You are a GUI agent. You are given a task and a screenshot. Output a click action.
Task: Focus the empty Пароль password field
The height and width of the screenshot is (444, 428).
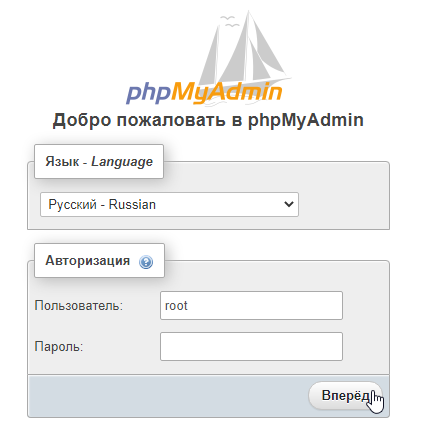pyautogui.click(x=251, y=346)
